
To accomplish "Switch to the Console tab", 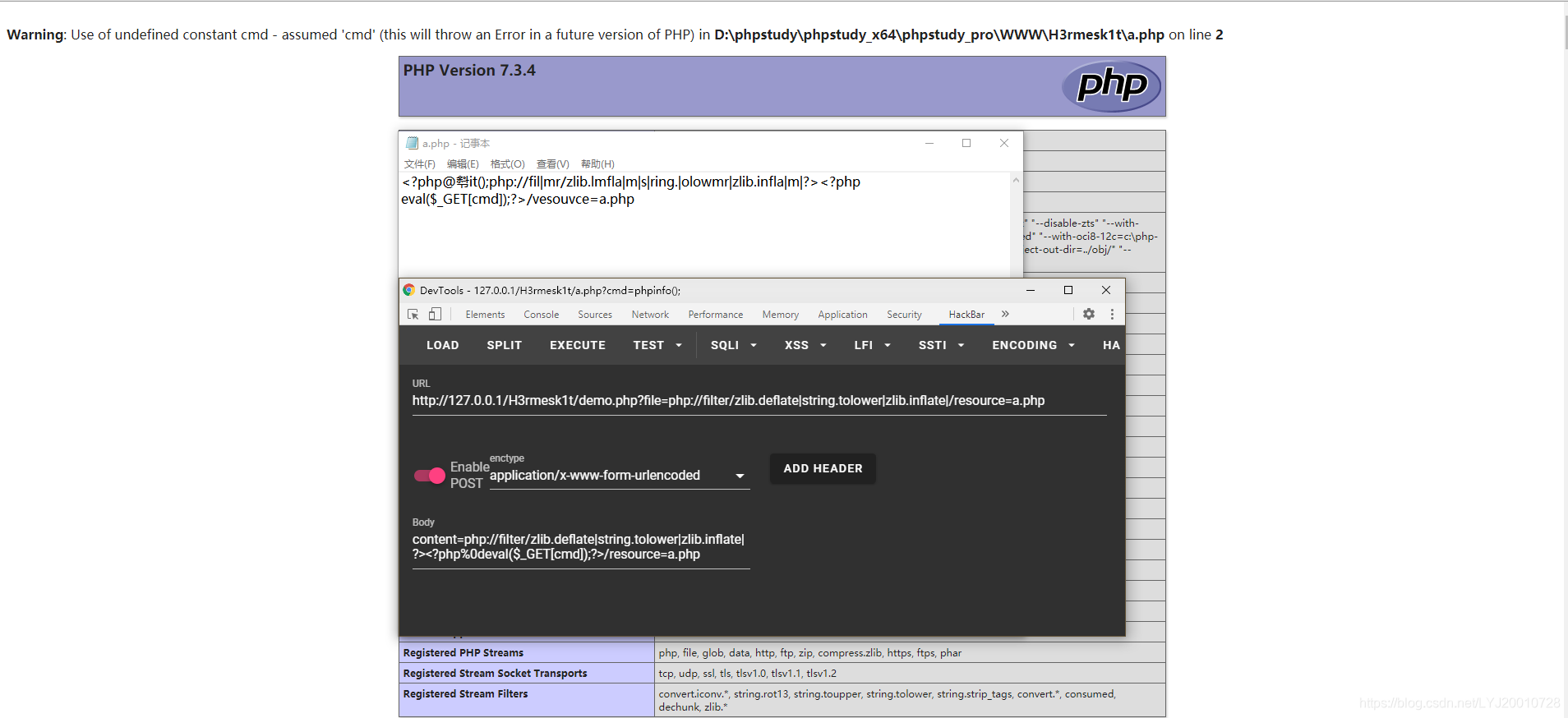I will (541, 315).
